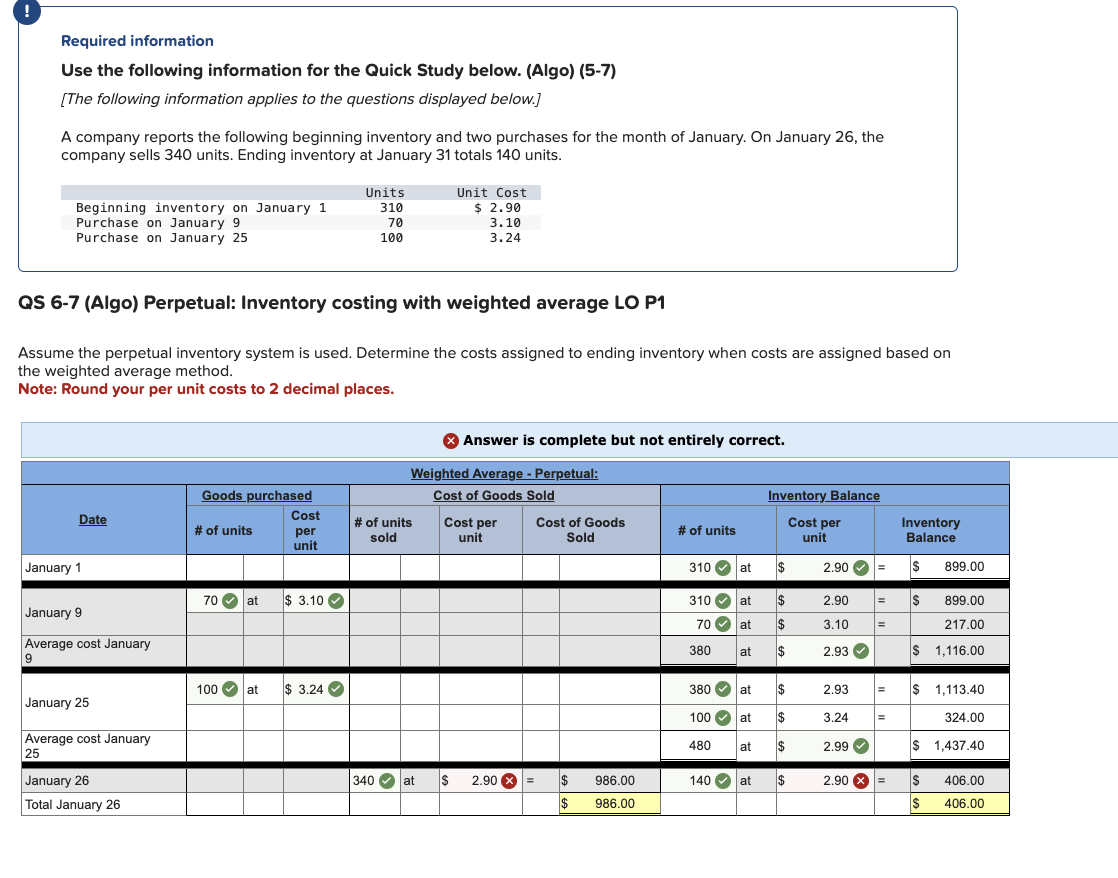Click the 'Total January 26' row label
The height and width of the screenshot is (878, 1118).
coord(73,805)
